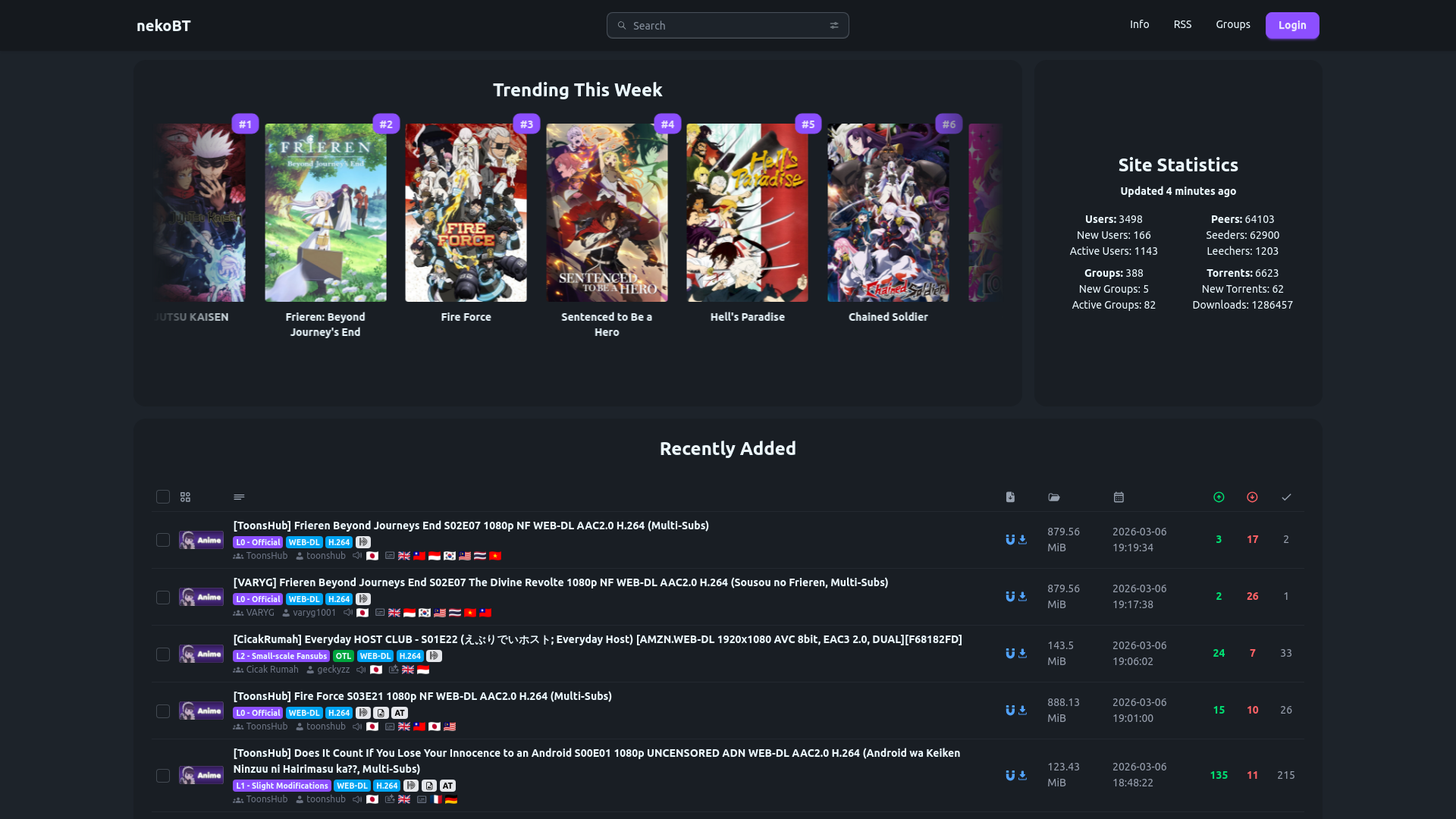Click Anime category badge on VARYG row
The width and height of the screenshot is (1456, 819).
pos(201,597)
